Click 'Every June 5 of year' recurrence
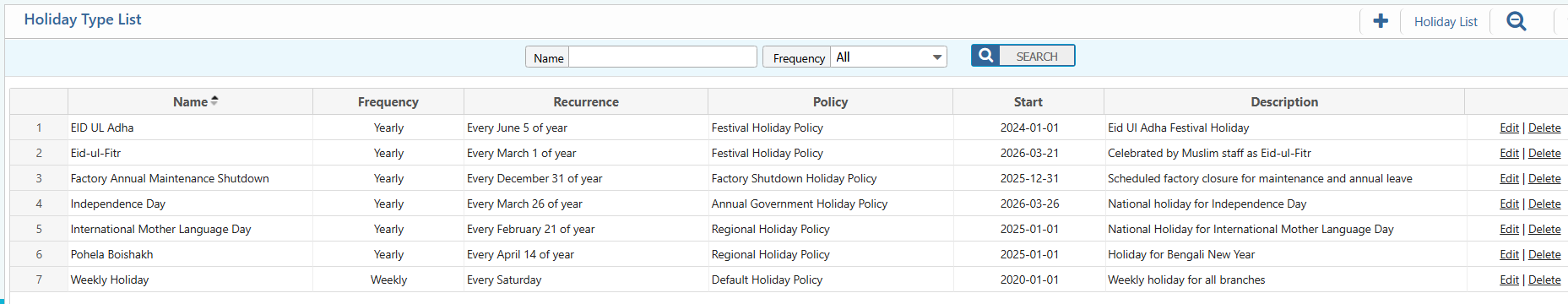1568x304 pixels. 586,128
